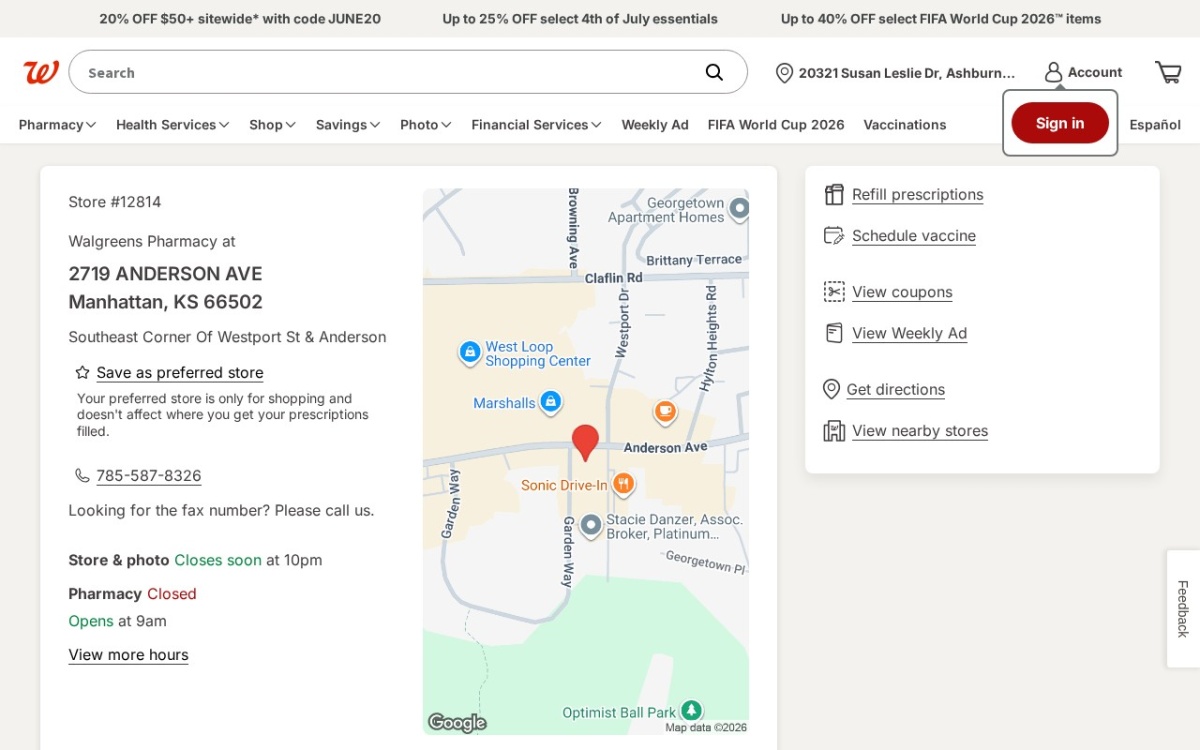Expand the Pharmacy menu
Image resolution: width=1200 pixels, height=750 pixels.
coord(57,124)
